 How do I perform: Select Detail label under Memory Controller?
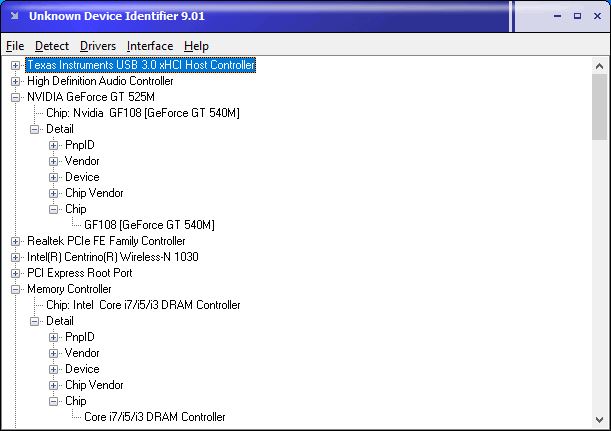click(x=60, y=321)
